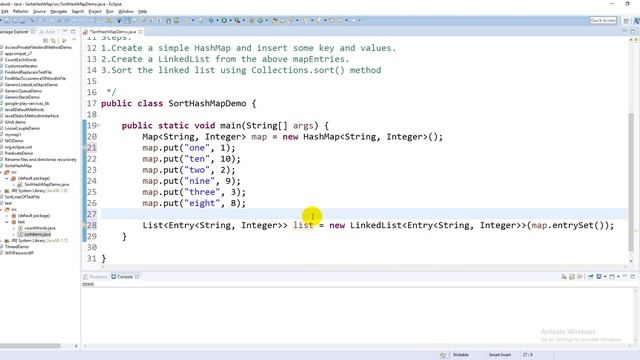Switch to the Console tab

[x=124, y=277]
